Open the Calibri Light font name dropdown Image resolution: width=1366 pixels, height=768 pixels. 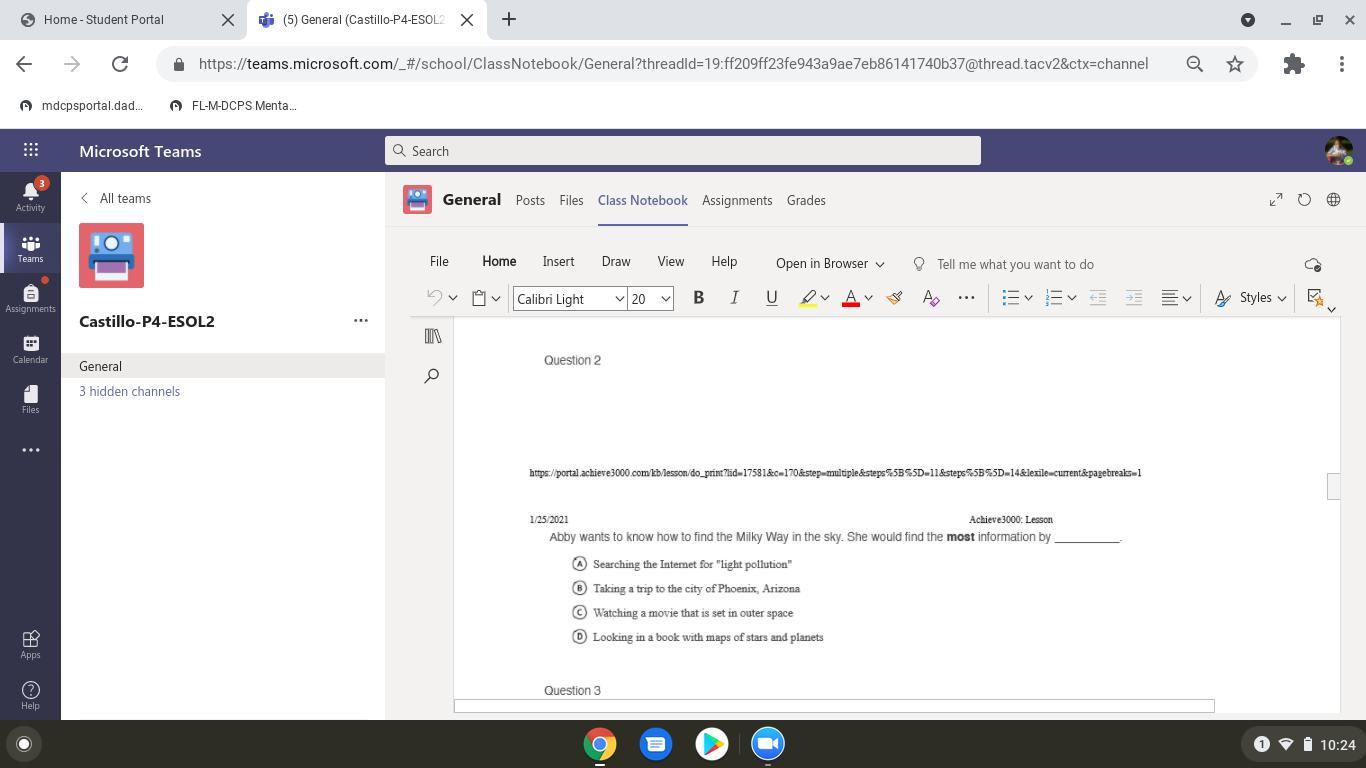pyautogui.click(x=619, y=299)
